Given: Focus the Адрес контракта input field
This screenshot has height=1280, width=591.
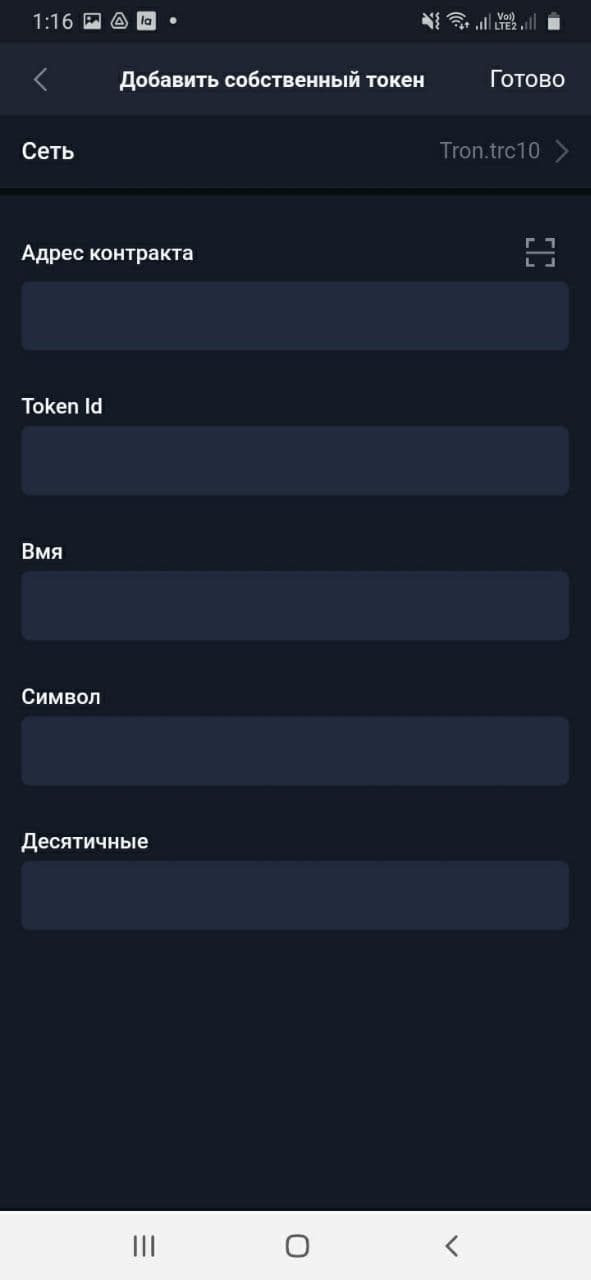Looking at the screenshot, I should pos(295,316).
